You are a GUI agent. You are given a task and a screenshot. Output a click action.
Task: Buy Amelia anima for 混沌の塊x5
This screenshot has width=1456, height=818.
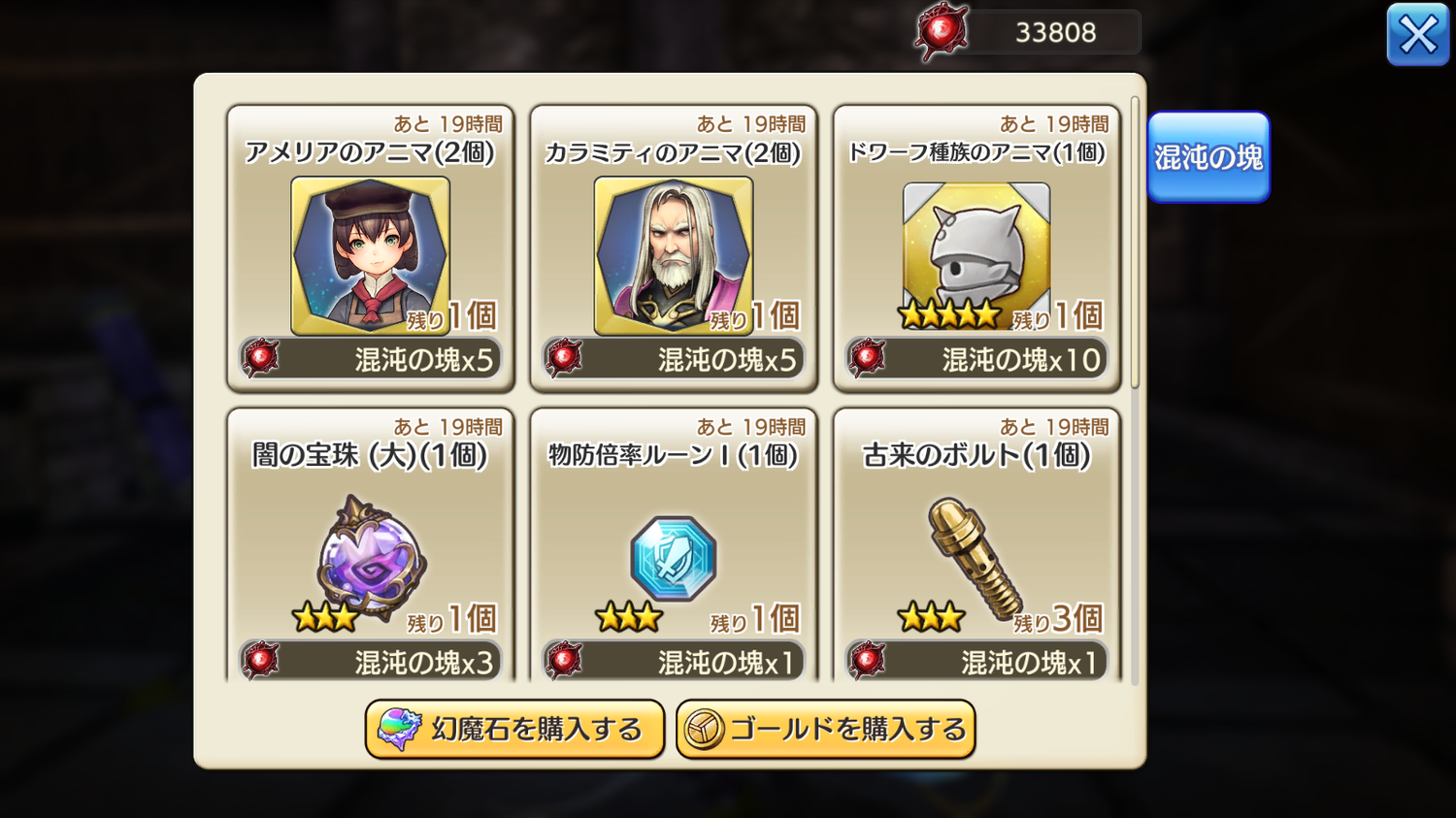tap(370, 359)
